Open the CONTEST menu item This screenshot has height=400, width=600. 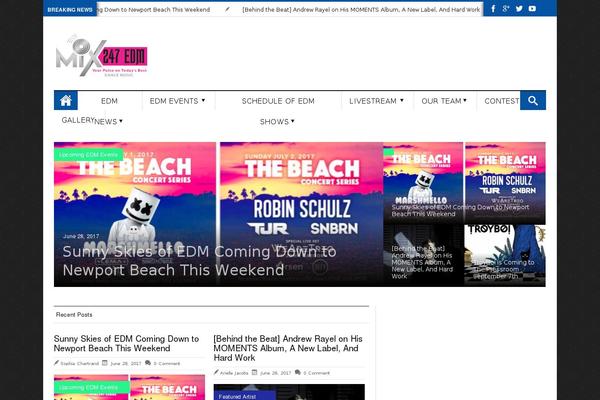502,101
